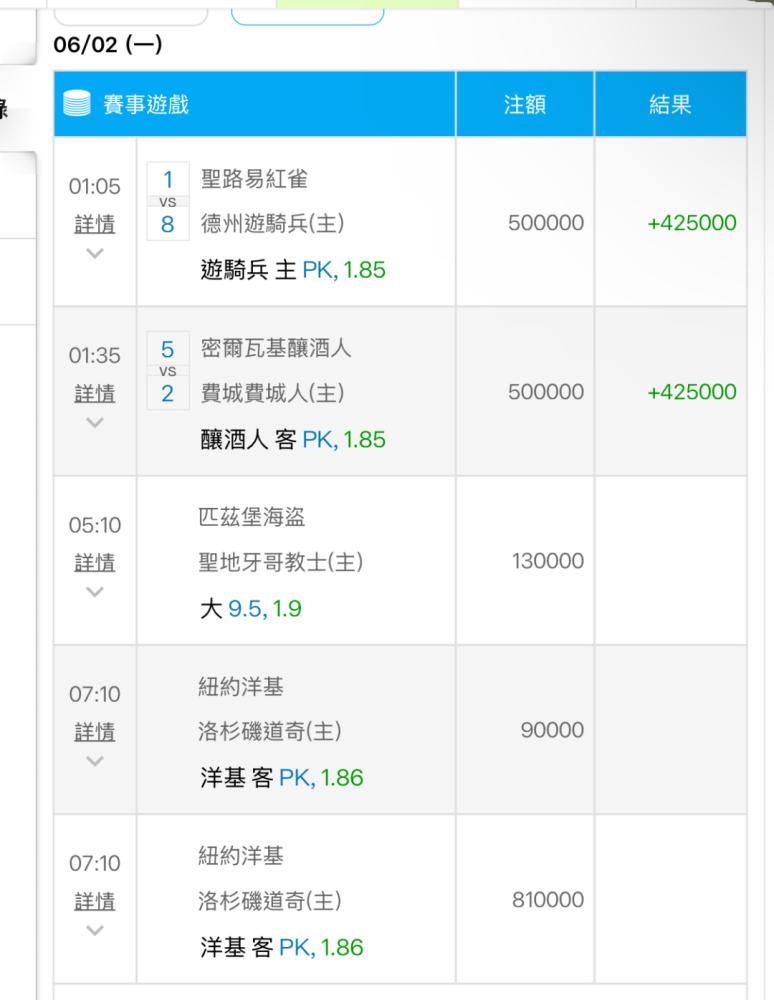Open 詳情 link for the 05:10 game
Image resolution: width=774 pixels, height=1000 pixels.
click(94, 563)
